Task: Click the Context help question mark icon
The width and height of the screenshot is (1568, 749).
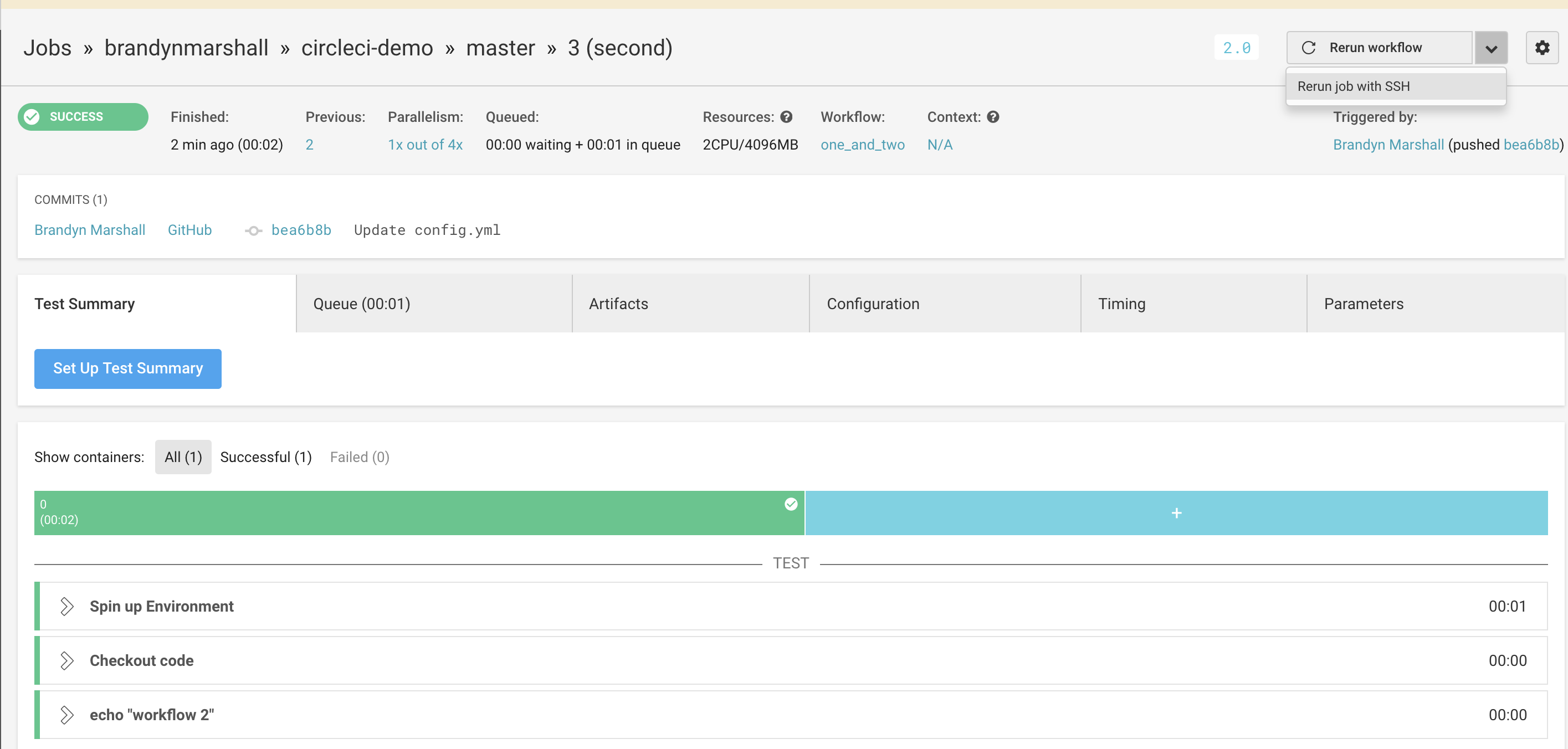Action: 993,117
